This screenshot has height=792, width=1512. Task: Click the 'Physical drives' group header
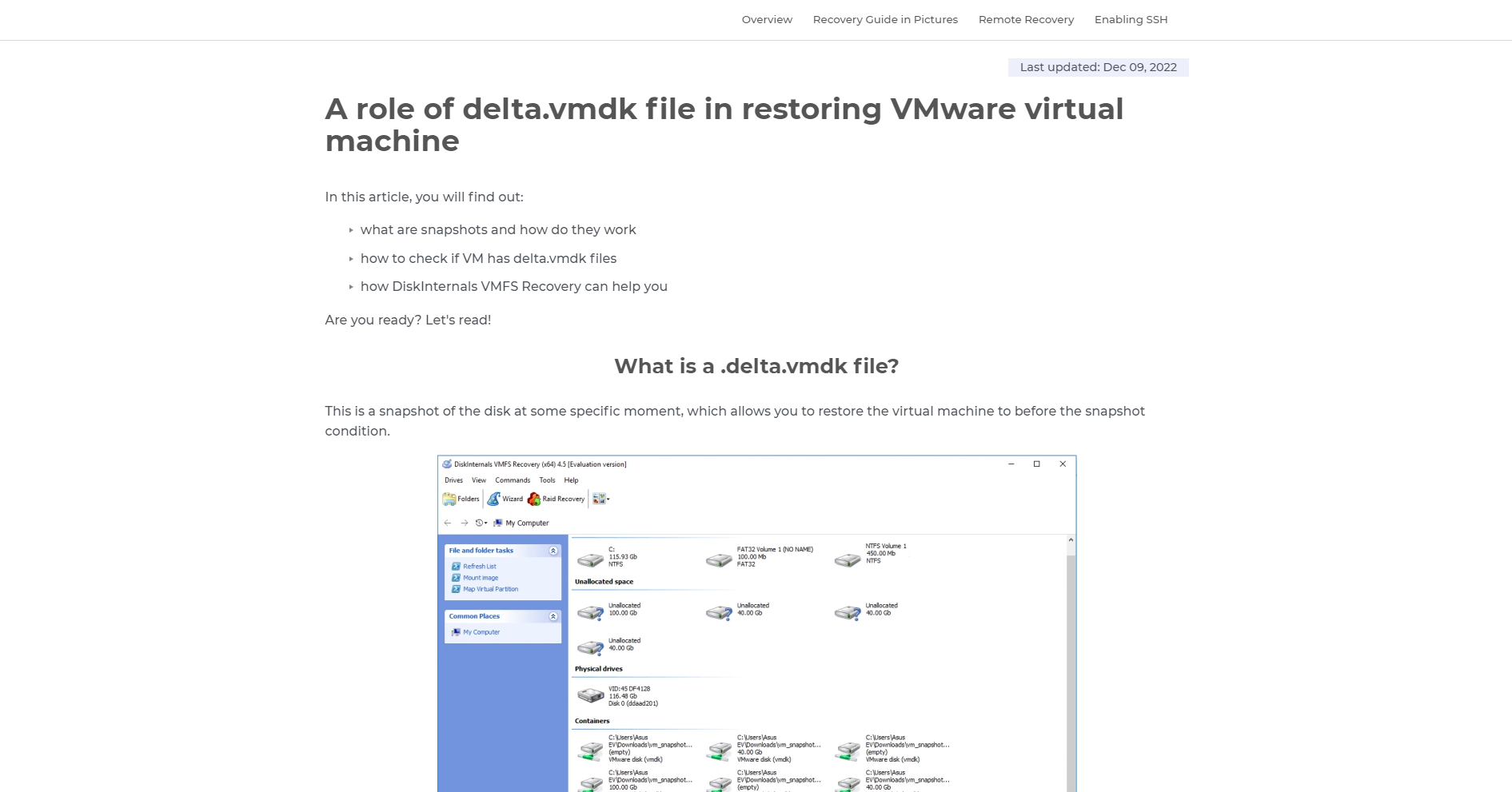click(598, 669)
